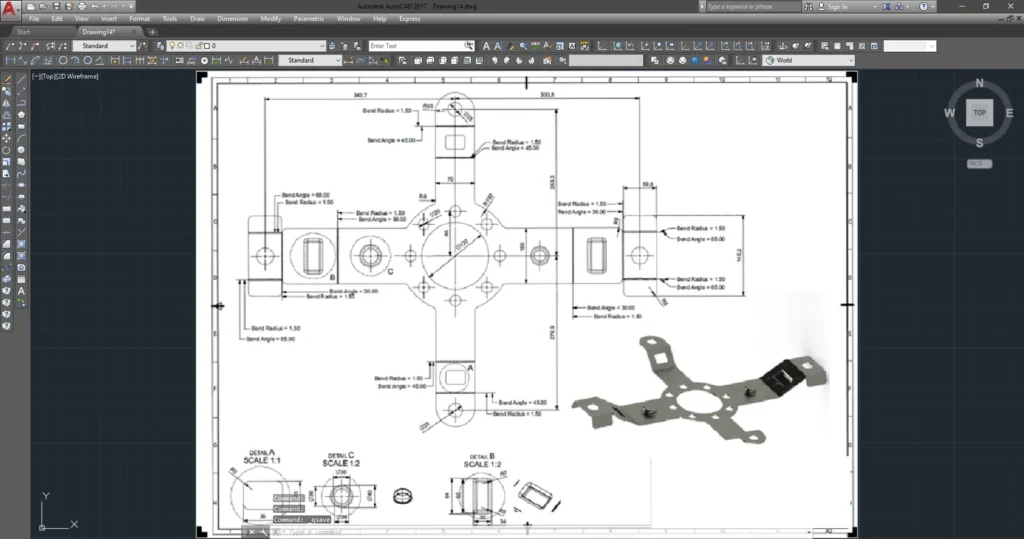Click TOP face on the ViewCube
1024x539 pixels.
979,113
